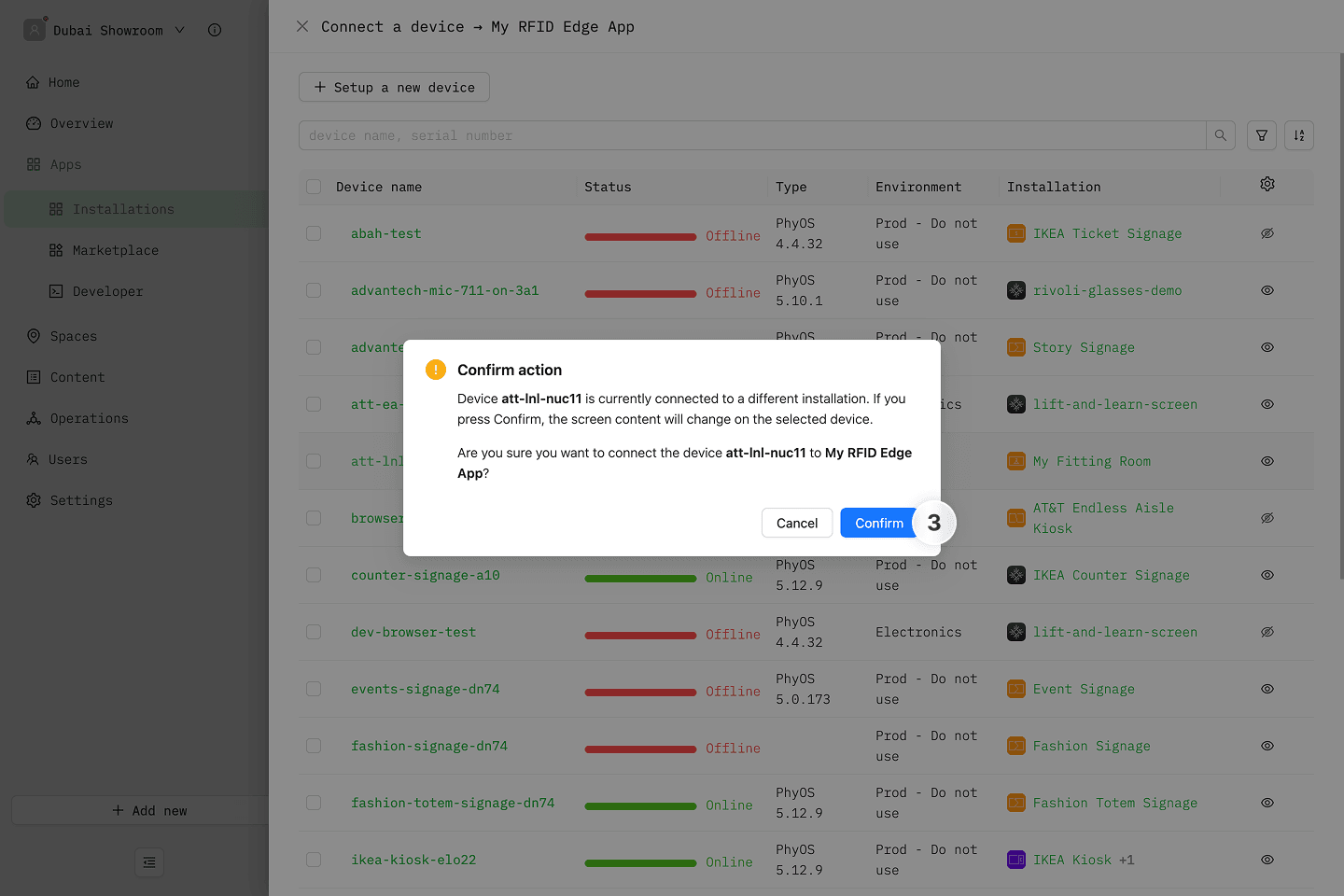
Task: Focus the device name search field
Action: (752, 135)
